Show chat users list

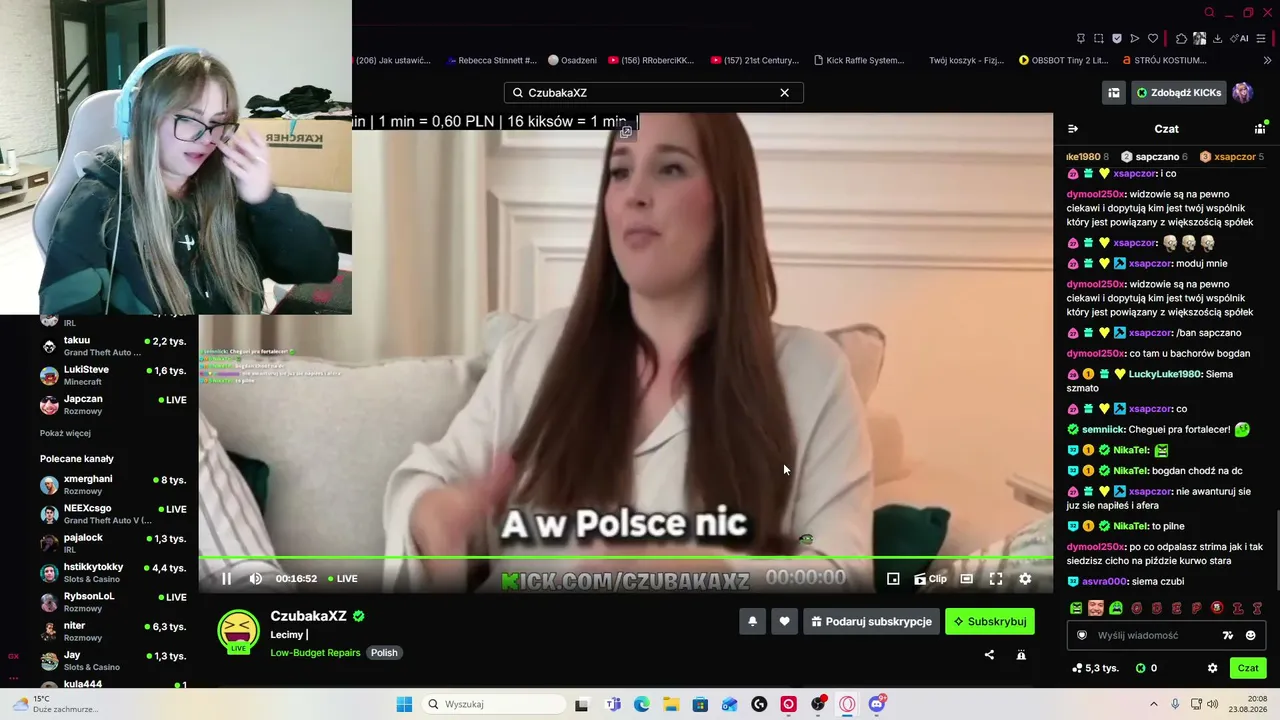1260,129
